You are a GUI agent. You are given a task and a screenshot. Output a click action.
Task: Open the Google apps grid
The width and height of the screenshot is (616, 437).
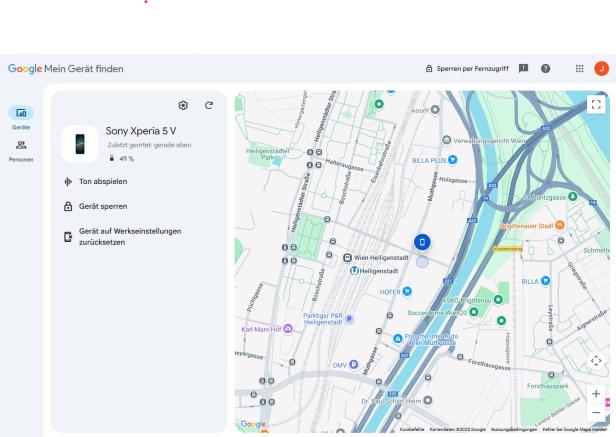pos(579,69)
